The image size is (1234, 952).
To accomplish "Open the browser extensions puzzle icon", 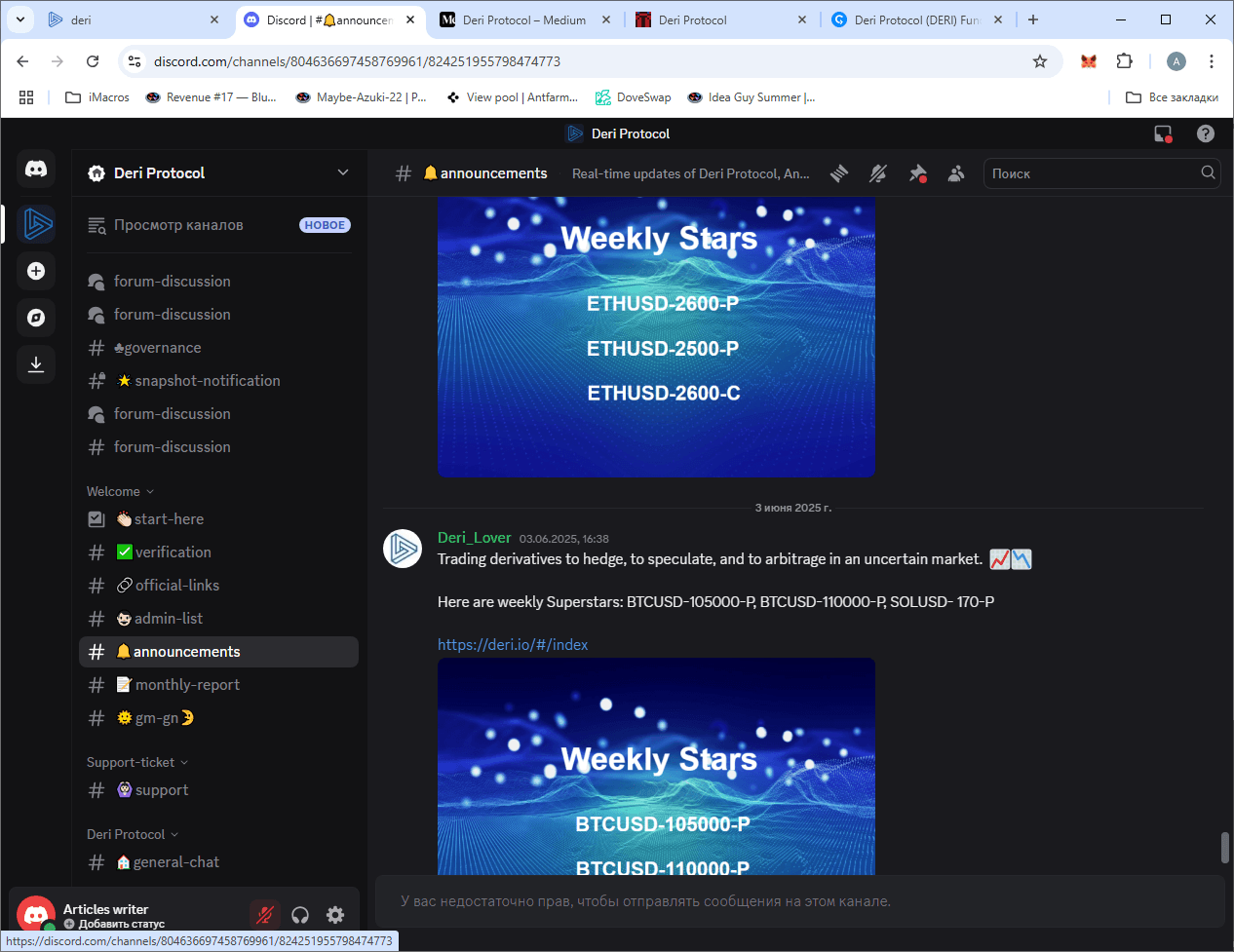I will (x=1125, y=61).
